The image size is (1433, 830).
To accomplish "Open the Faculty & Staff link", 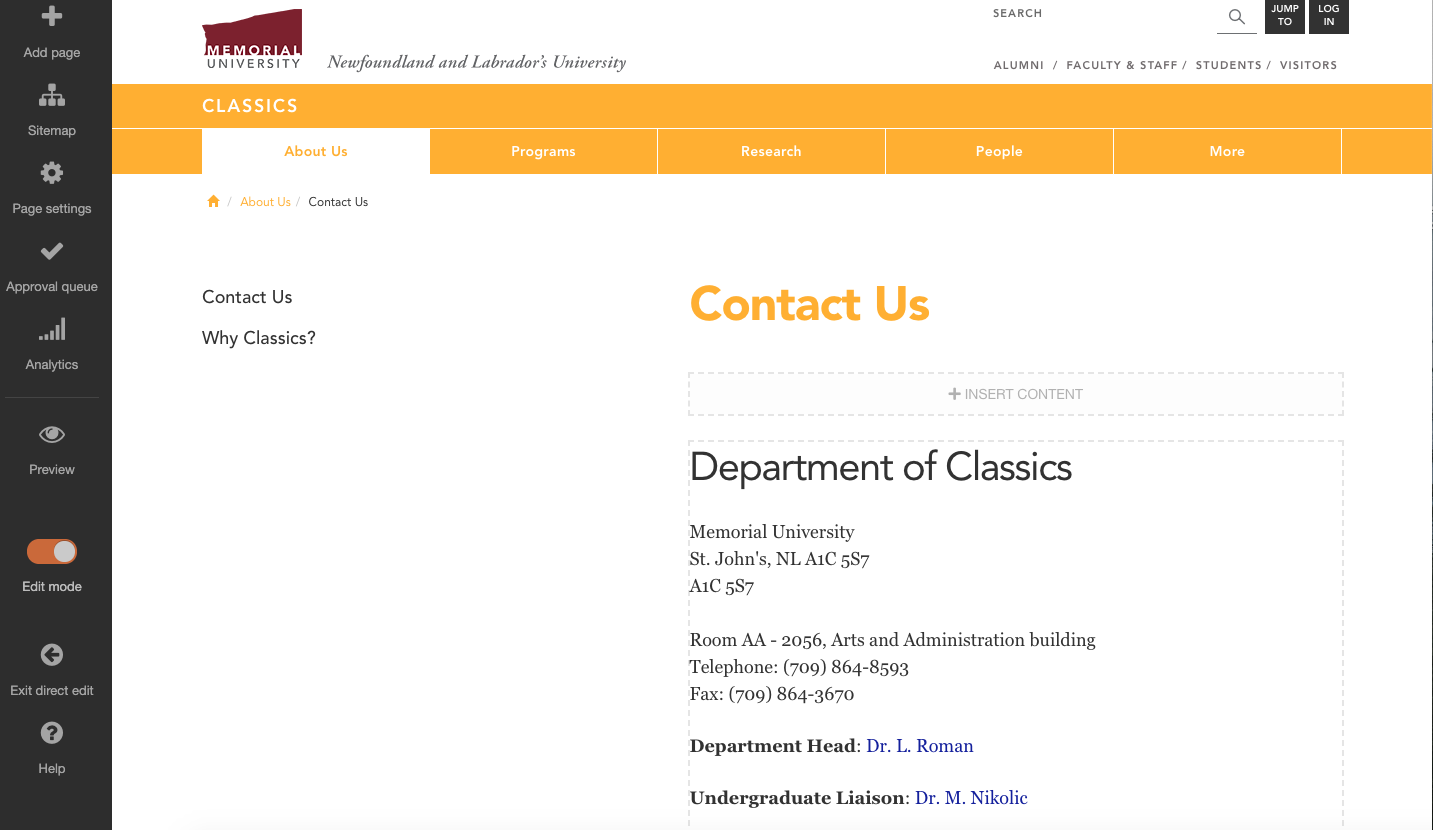I will click(x=1122, y=65).
